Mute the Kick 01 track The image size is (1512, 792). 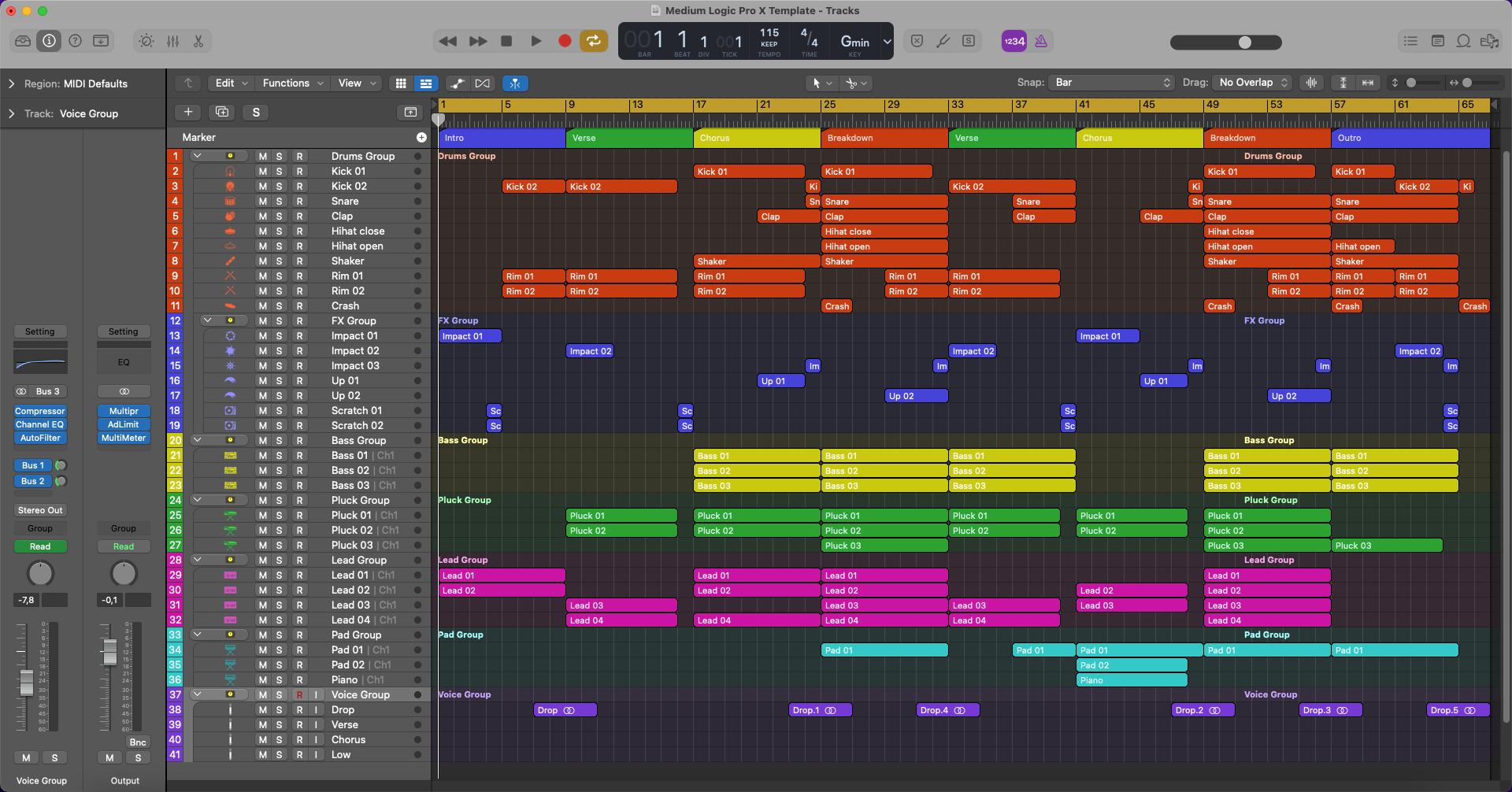263,172
